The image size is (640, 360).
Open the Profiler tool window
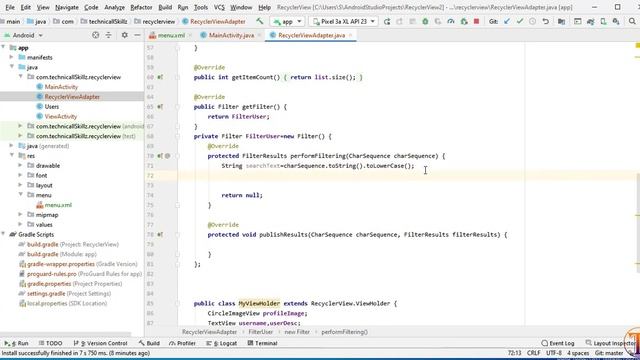point(182,343)
